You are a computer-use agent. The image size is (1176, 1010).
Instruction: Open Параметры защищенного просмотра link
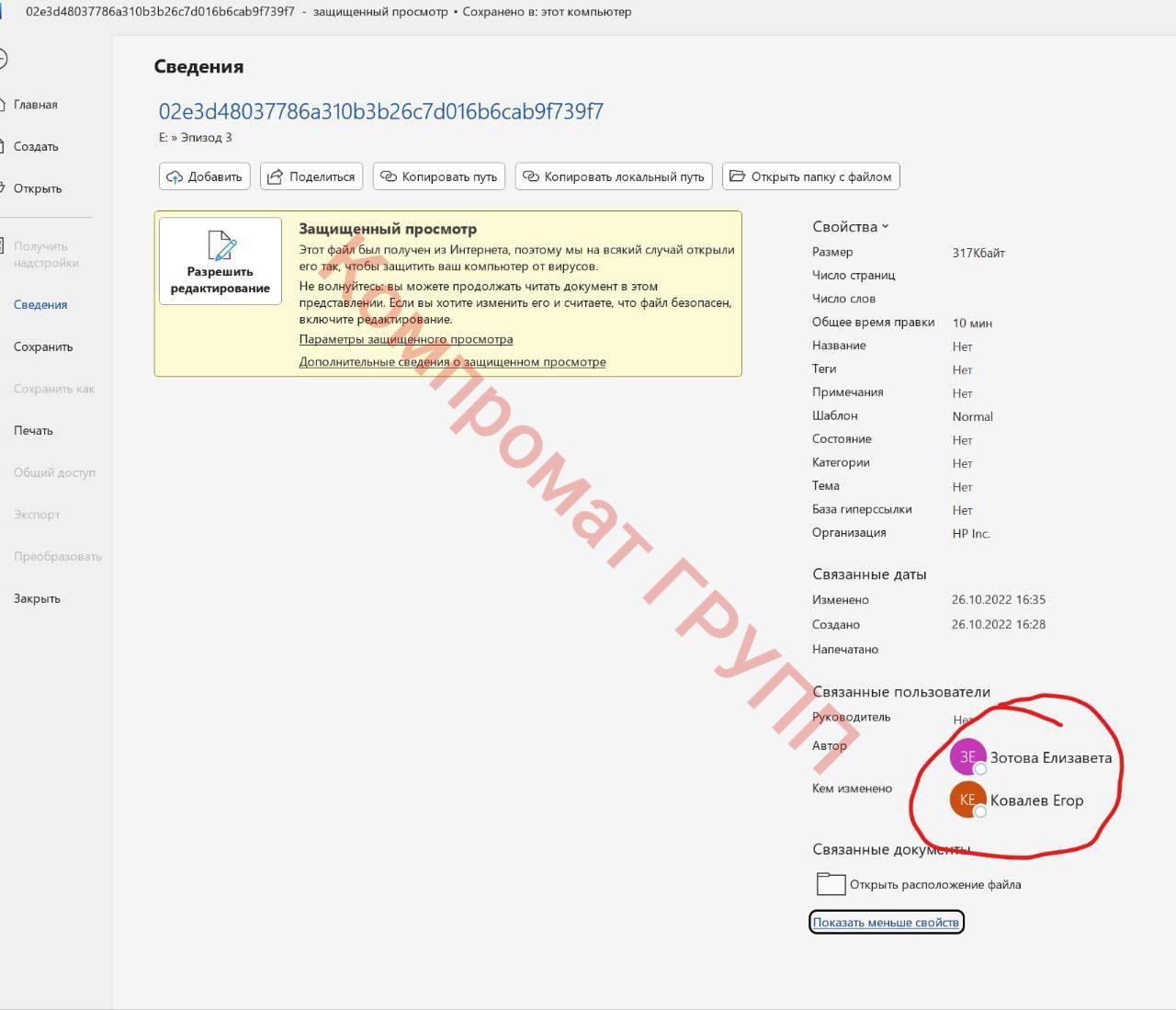(405, 339)
